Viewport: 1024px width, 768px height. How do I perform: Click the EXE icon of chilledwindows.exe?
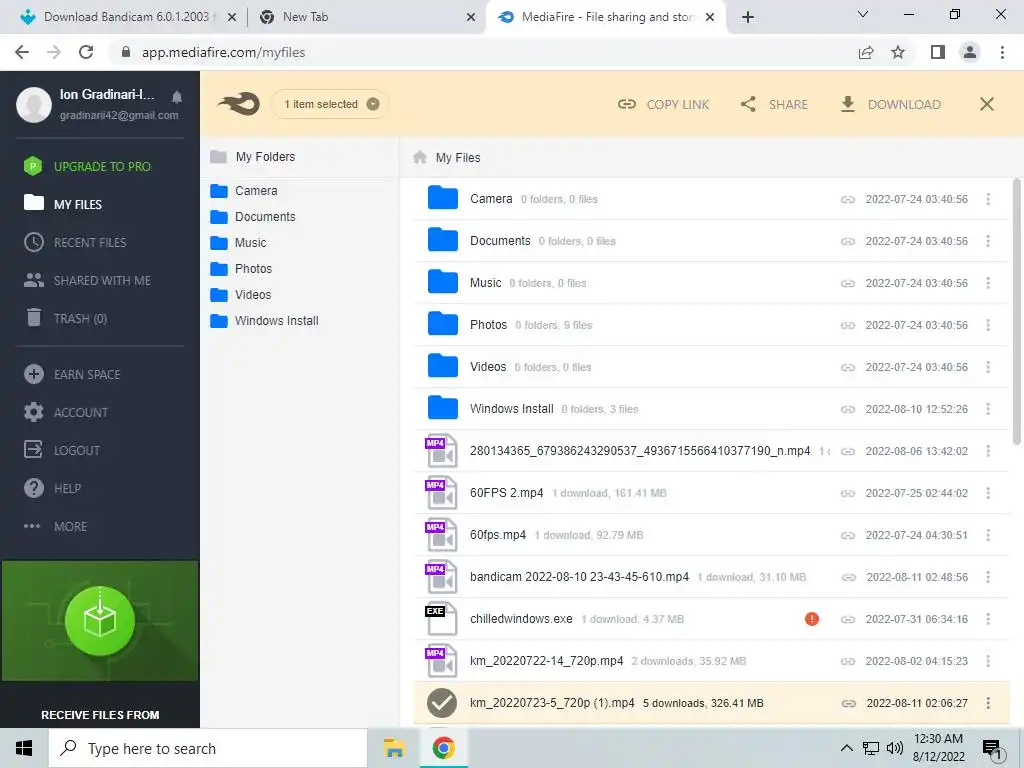click(441, 618)
